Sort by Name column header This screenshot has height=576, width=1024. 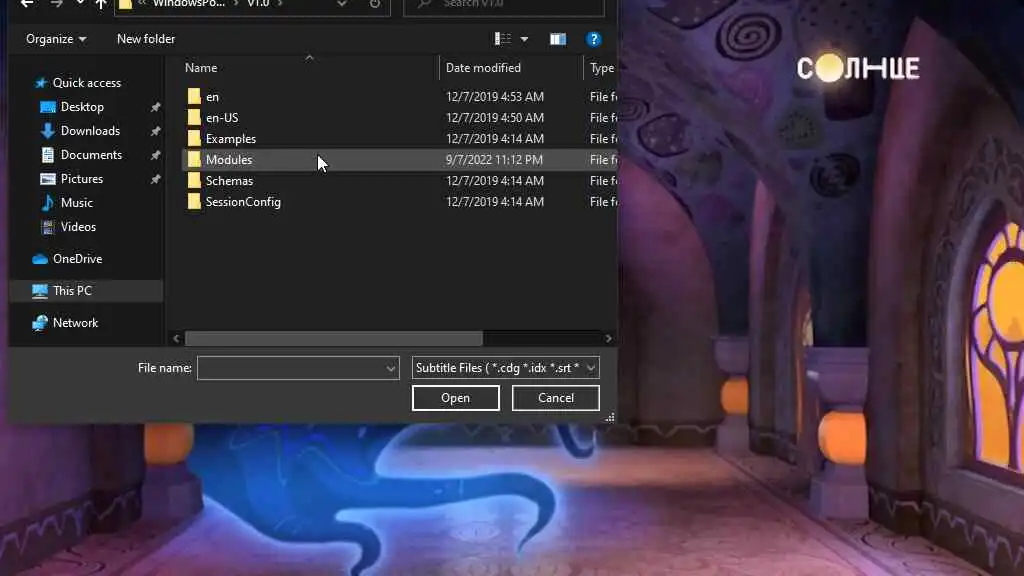point(201,68)
